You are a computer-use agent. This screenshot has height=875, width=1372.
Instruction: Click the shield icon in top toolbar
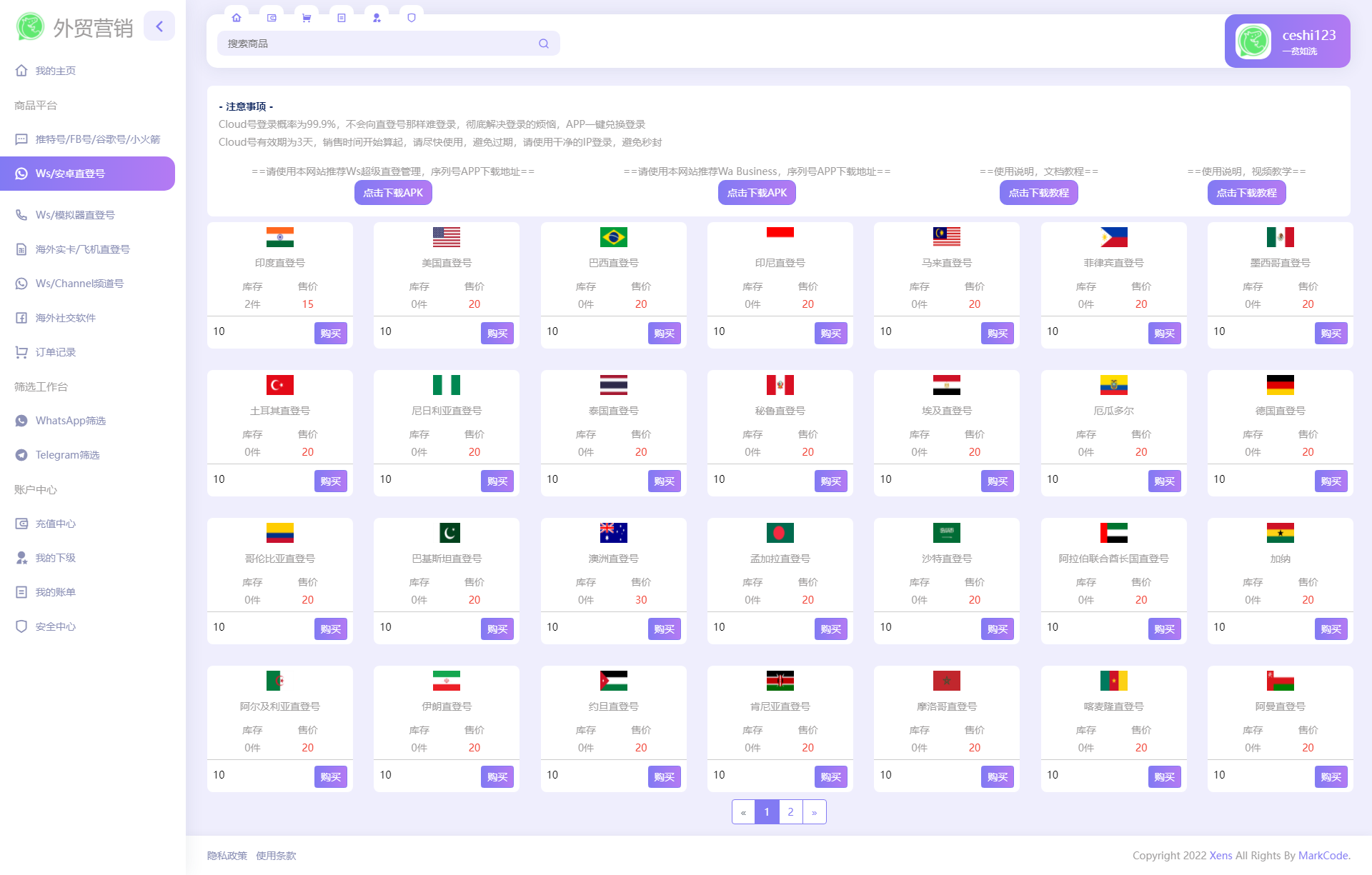[412, 18]
